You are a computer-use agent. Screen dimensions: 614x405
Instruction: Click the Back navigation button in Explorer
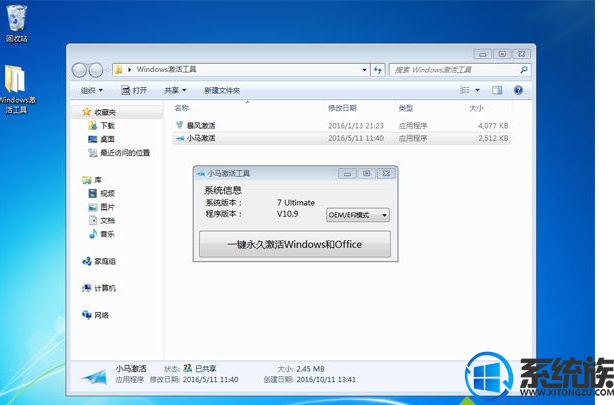point(79,70)
